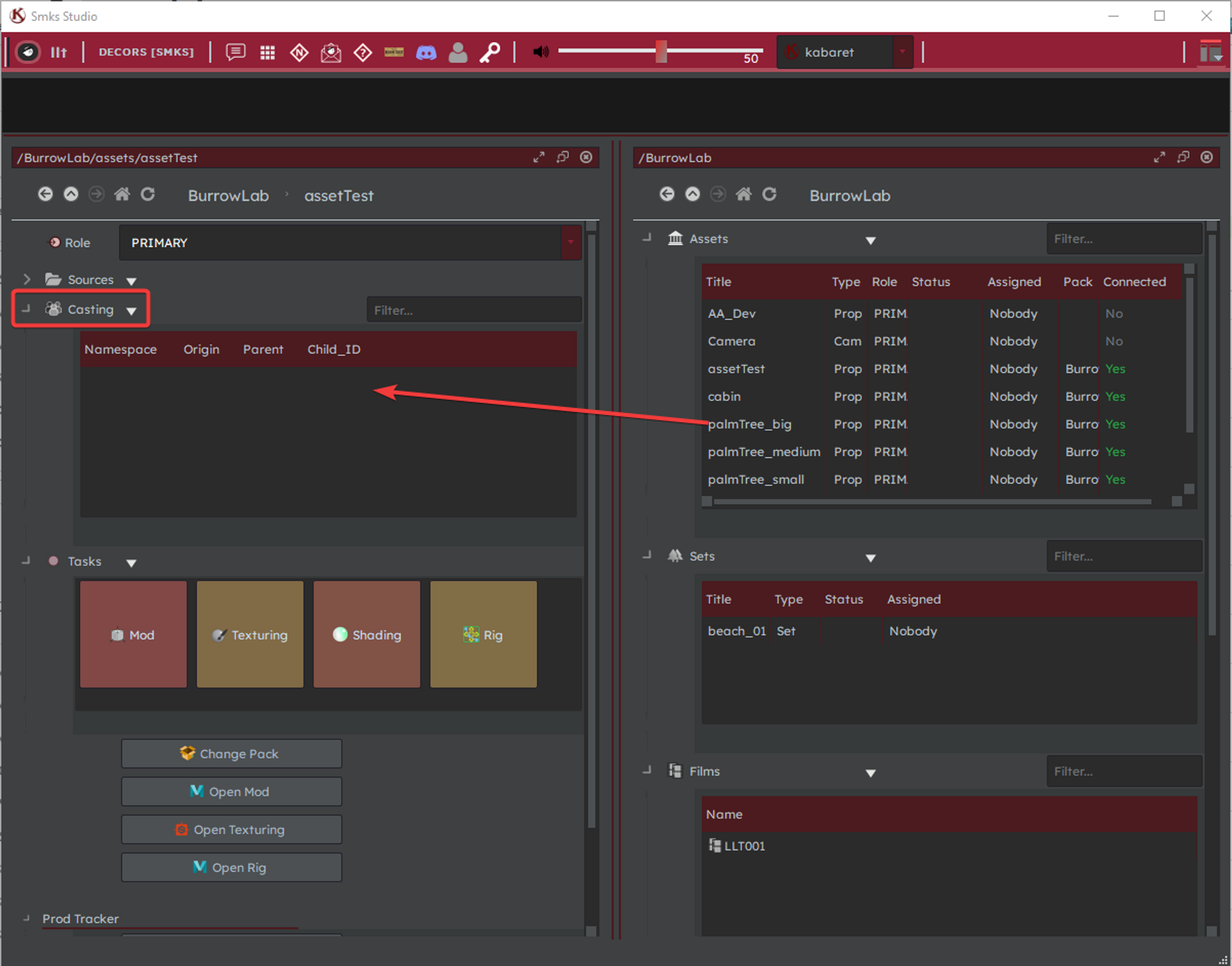Open the kabaret dropdown

[x=845, y=52]
